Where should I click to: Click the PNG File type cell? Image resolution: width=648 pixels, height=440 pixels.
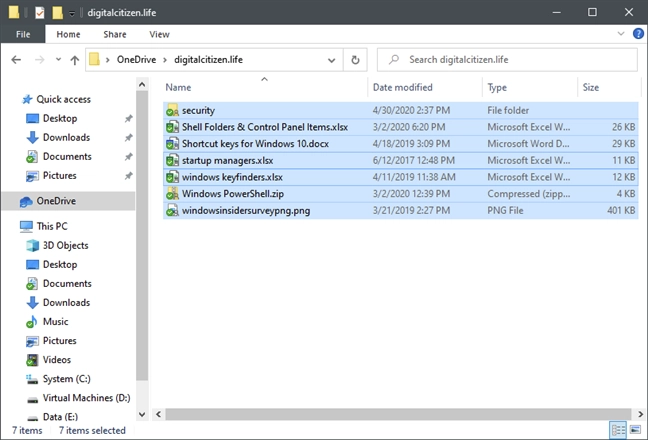(x=505, y=210)
